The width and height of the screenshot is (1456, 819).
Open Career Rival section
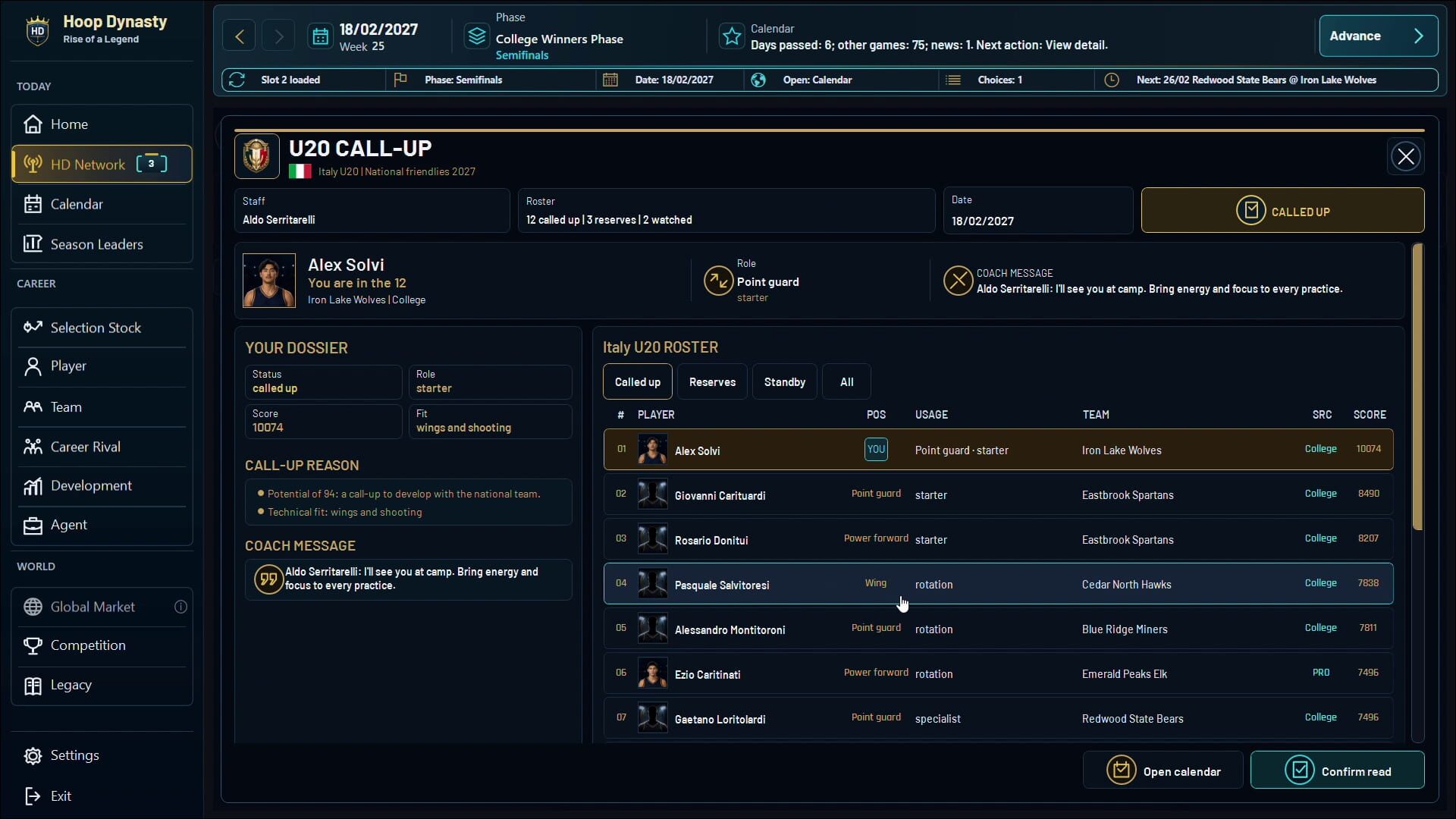(102, 447)
